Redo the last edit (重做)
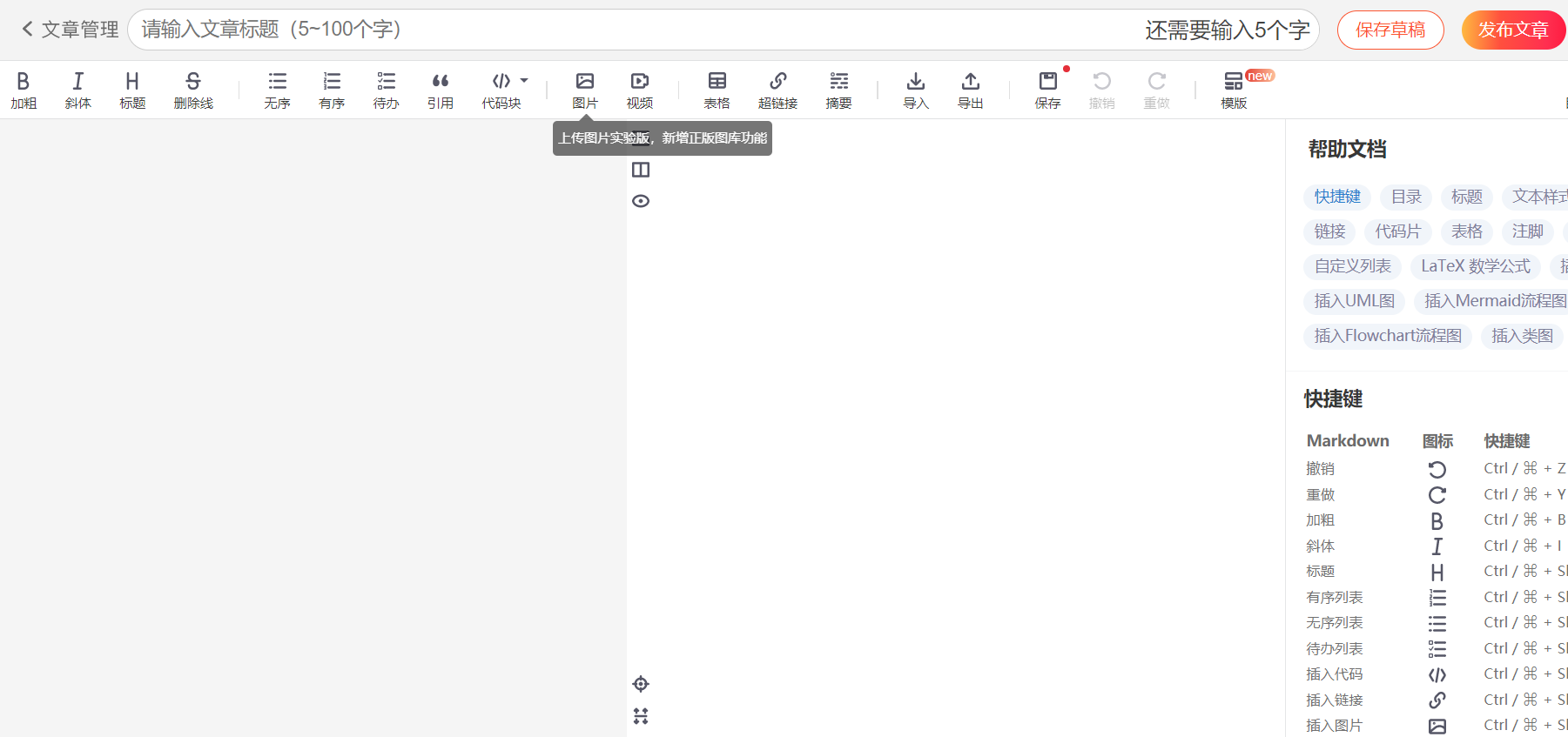This screenshot has height=737, width=1568. tap(1157, 90)
